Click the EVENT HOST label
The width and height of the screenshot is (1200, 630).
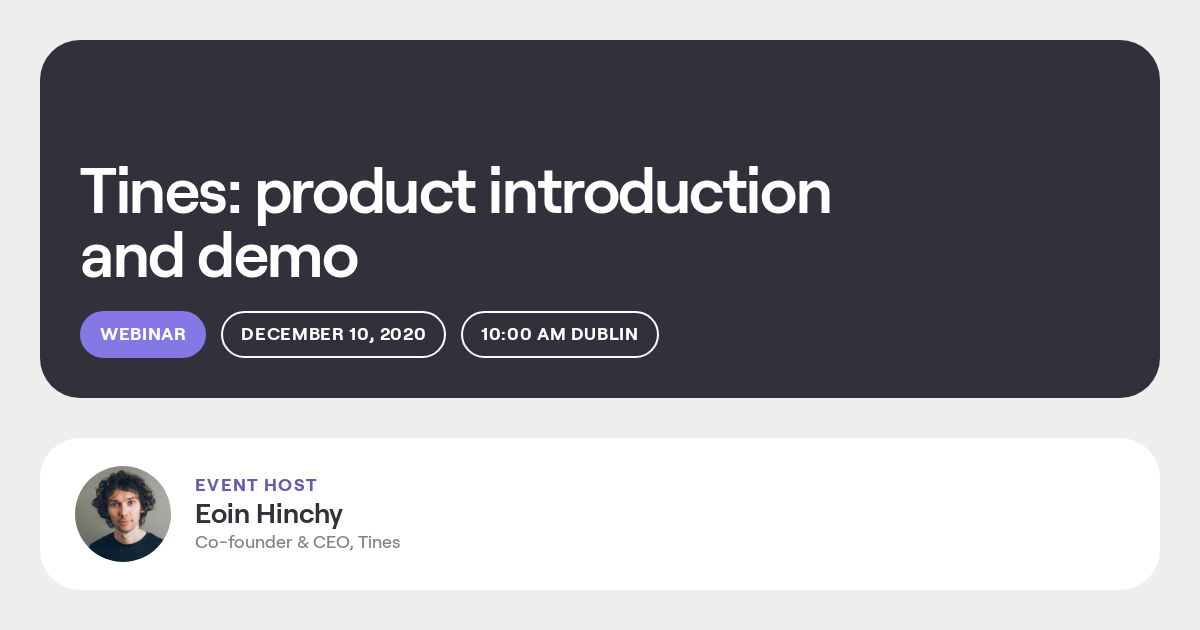click(256, 485)
